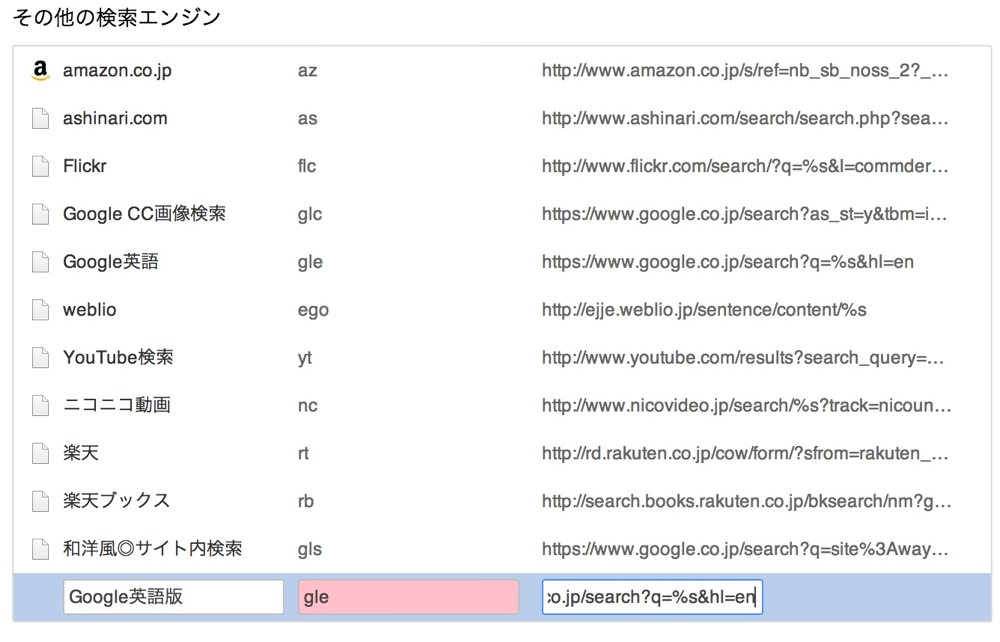Click the rd.rakuten.co.jp URL
This screenshot has height=642, width=1000.
click(745, 453)
